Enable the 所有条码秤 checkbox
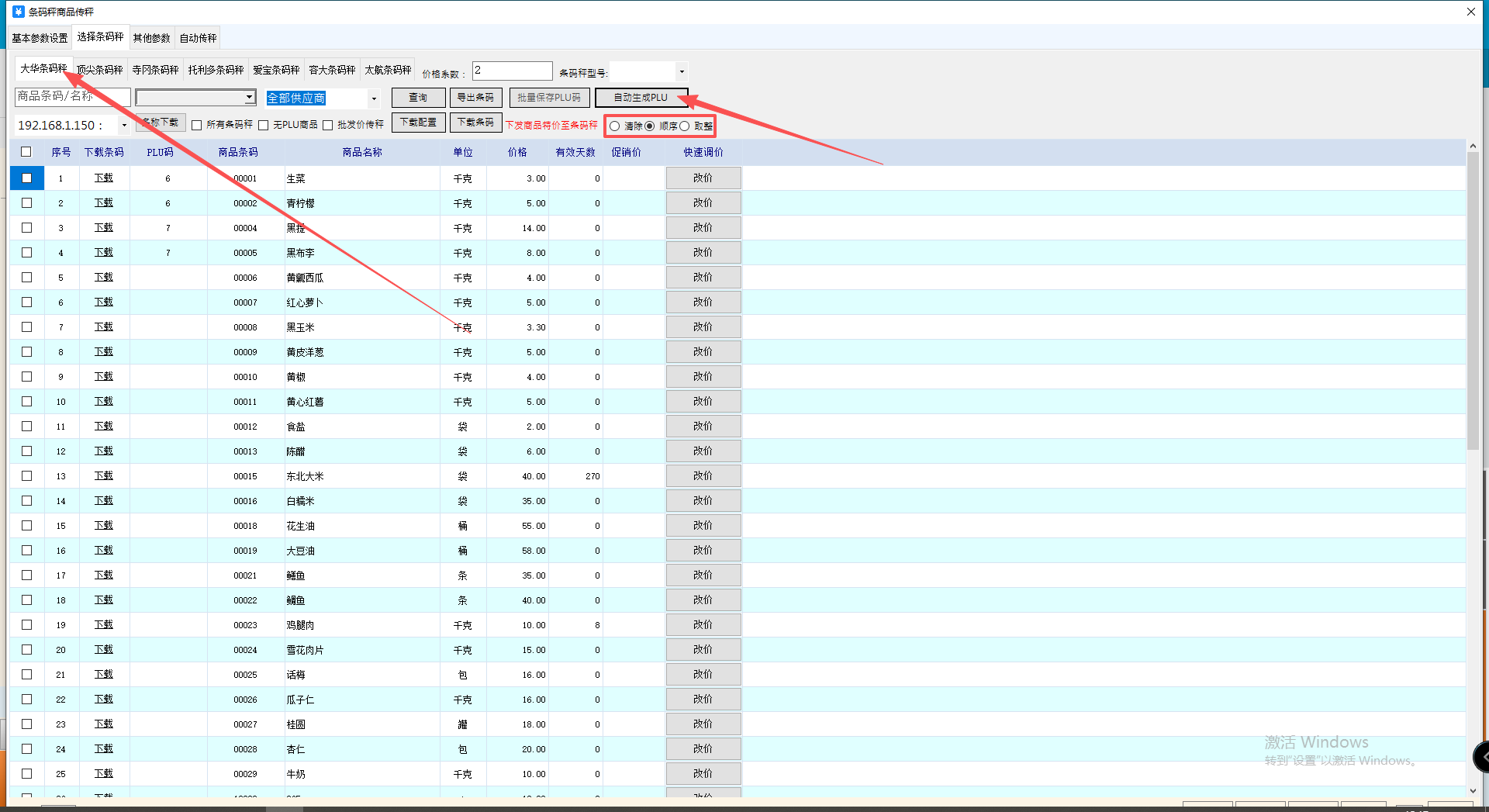Image resolution: width=1489 pixels, height=812 pixels. click(197, 126)
